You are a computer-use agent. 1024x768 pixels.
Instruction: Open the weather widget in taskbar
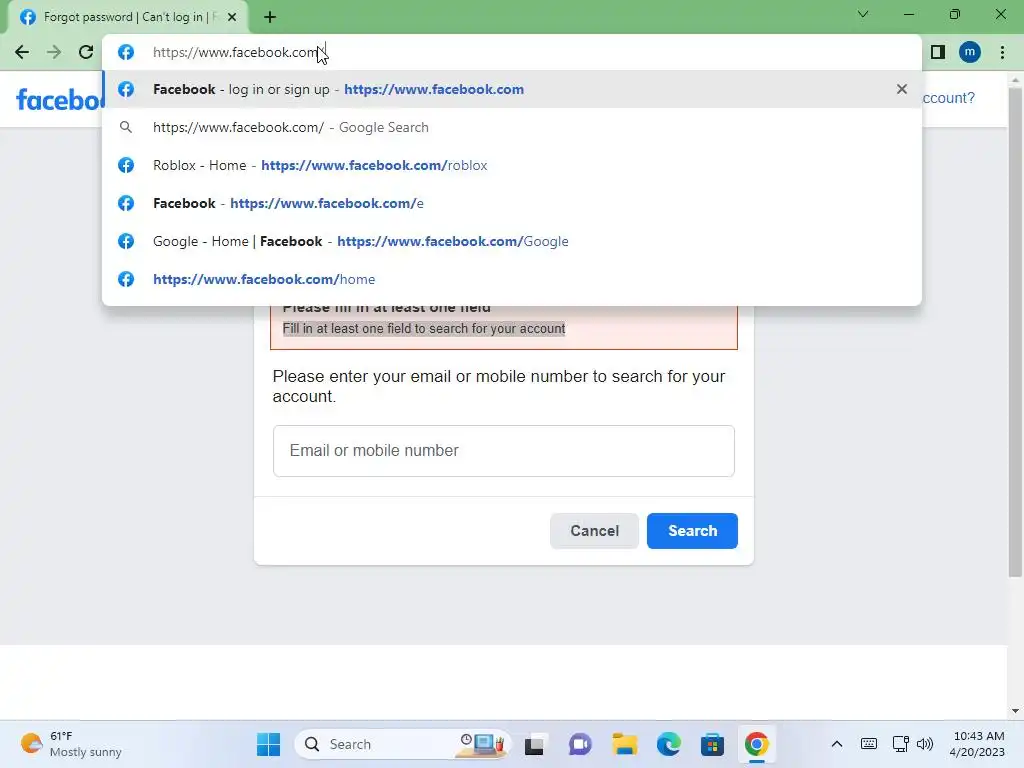[x=71, y=744]
